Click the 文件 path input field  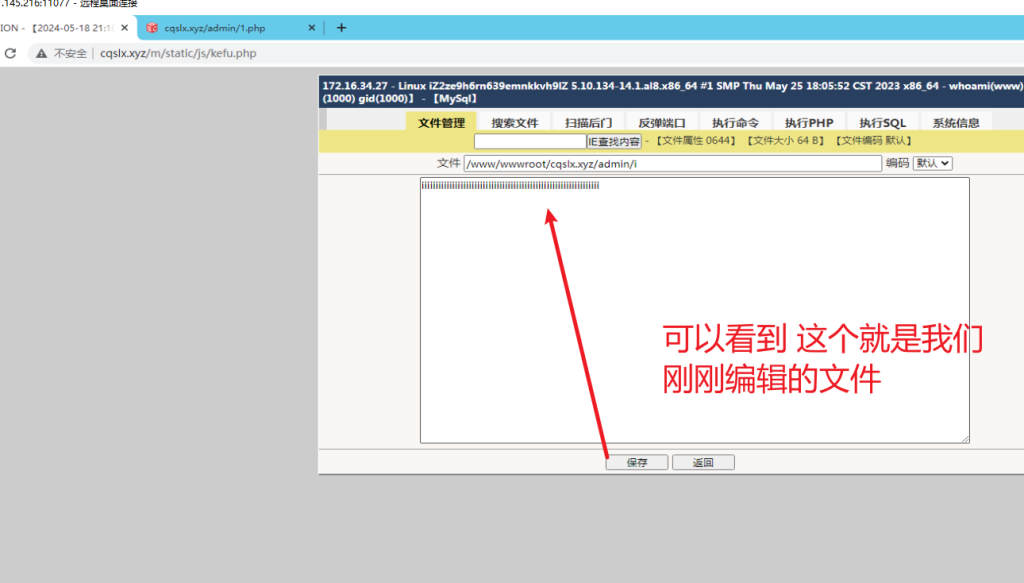pyautogui.click(x=672, y=163)
